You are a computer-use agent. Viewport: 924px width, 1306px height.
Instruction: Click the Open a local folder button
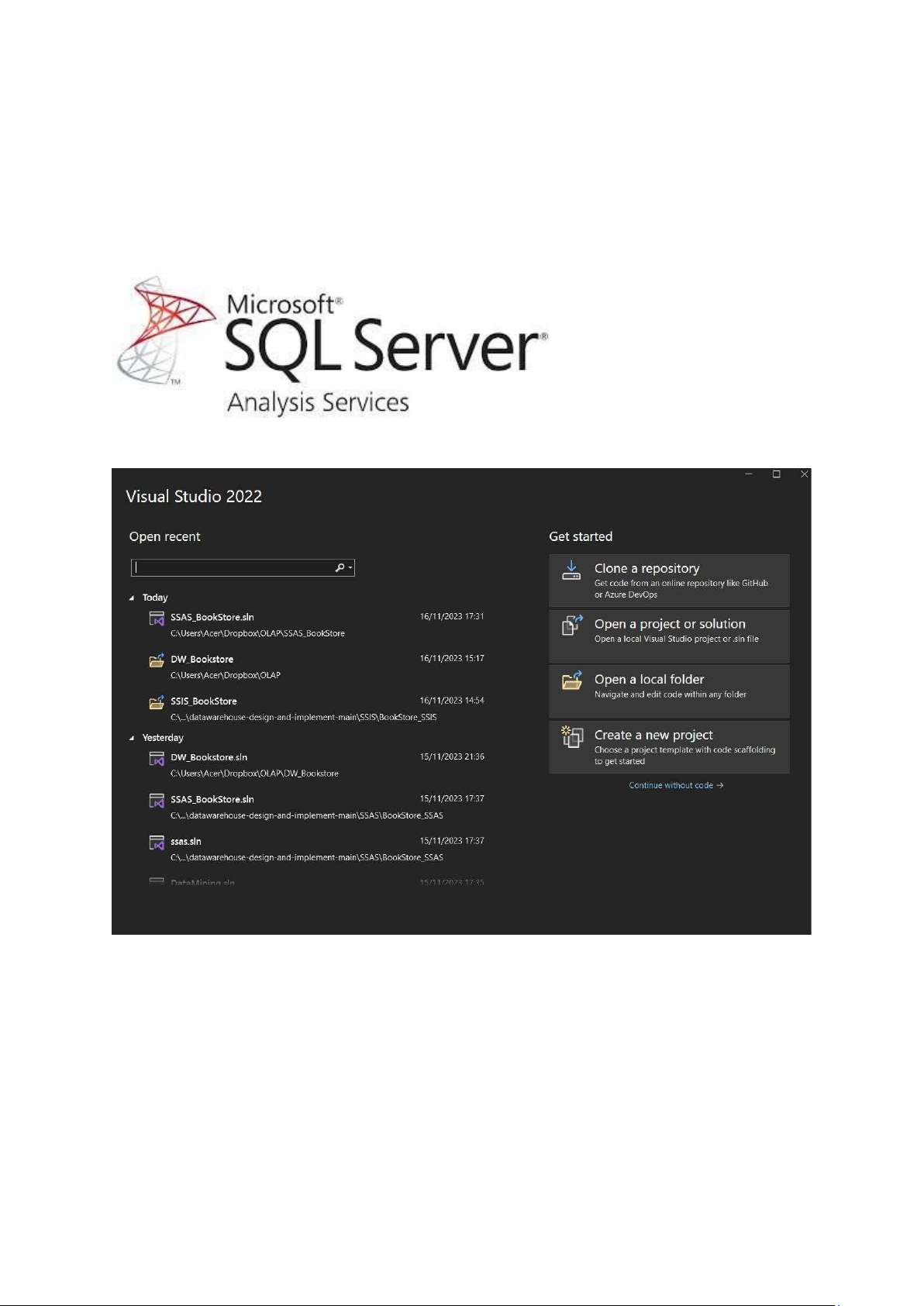pos(669,691)
